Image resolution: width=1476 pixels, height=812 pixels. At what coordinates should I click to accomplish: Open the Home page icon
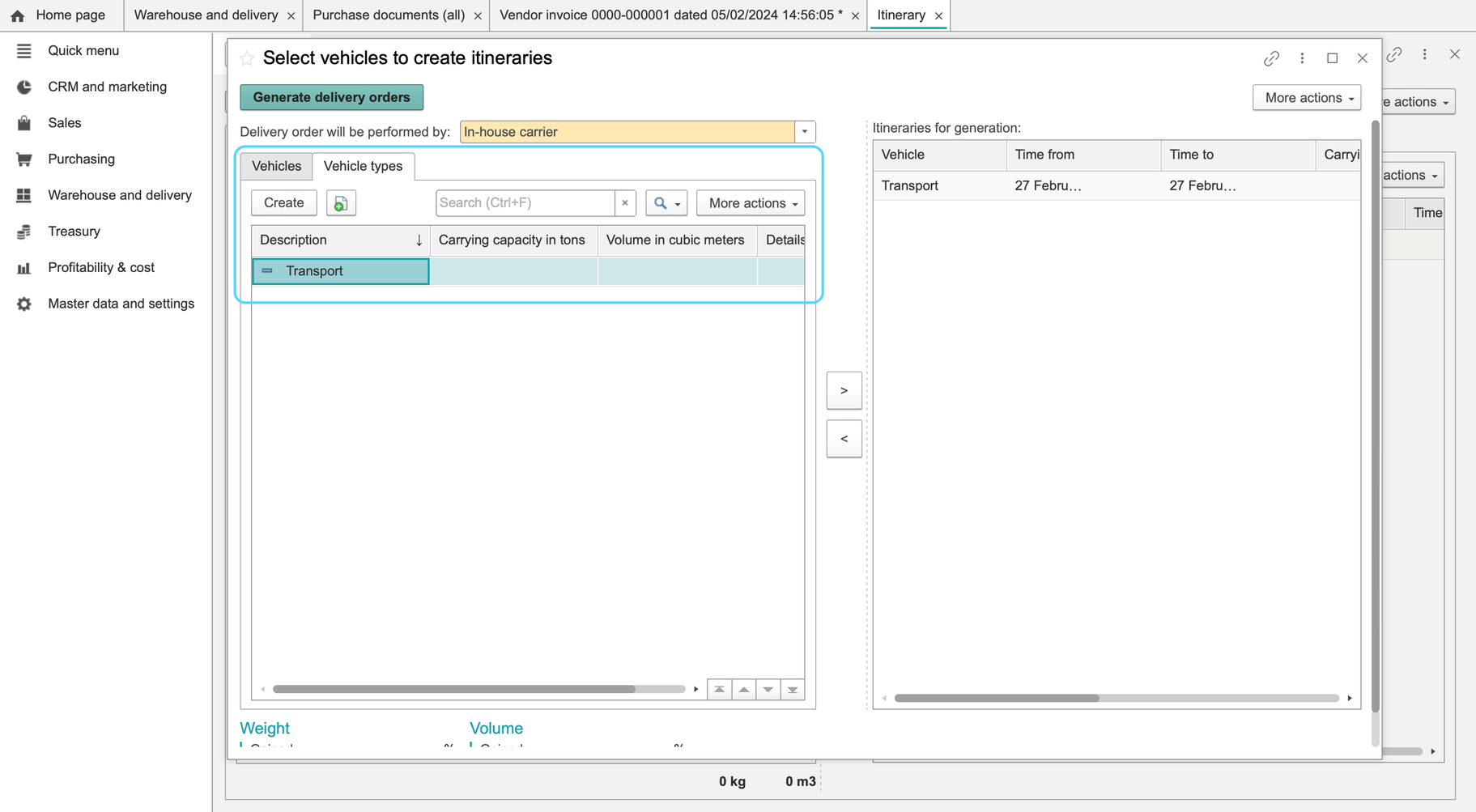[18, 15]
